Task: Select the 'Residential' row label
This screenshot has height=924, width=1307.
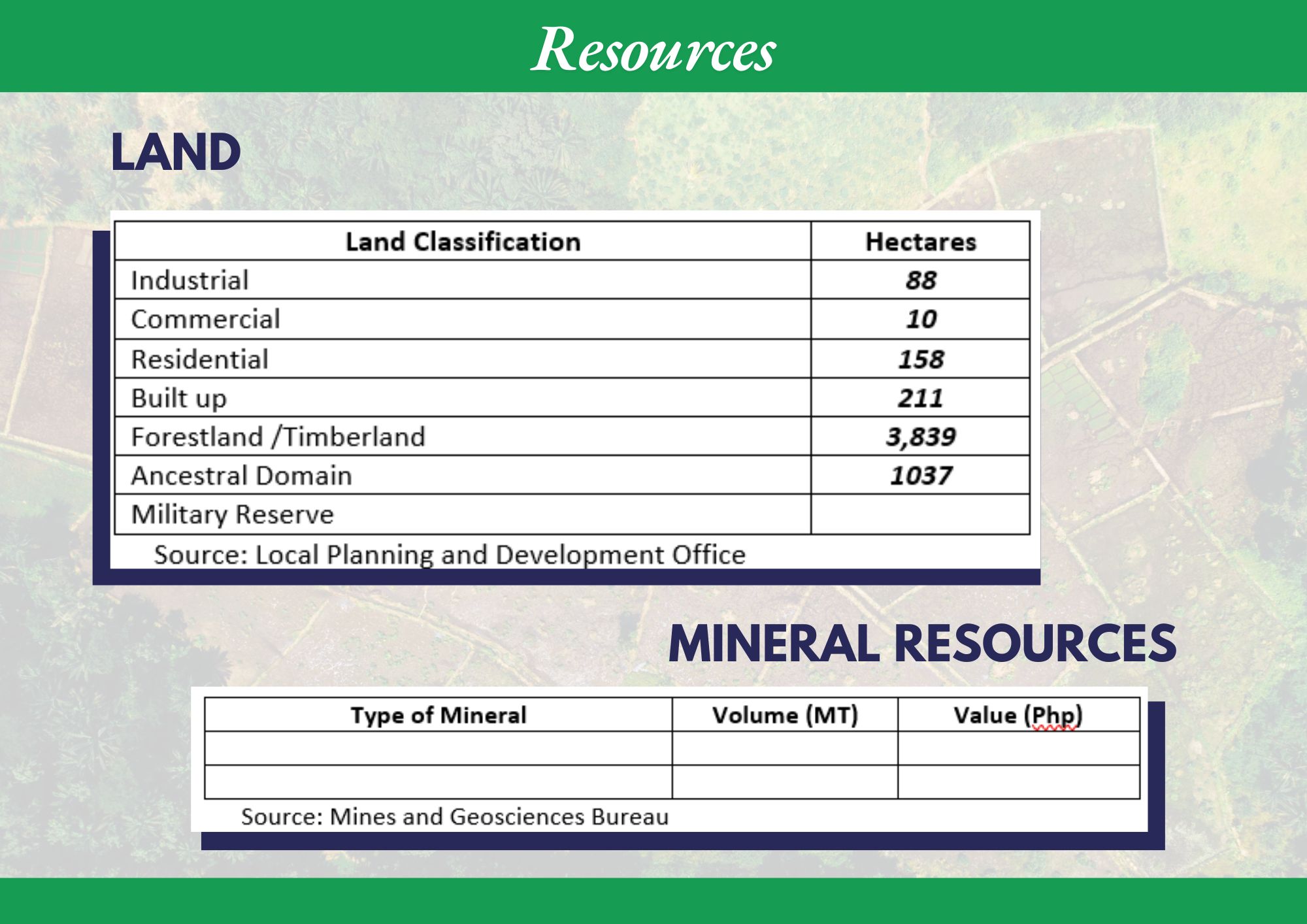Action: (x=199, y=359)
